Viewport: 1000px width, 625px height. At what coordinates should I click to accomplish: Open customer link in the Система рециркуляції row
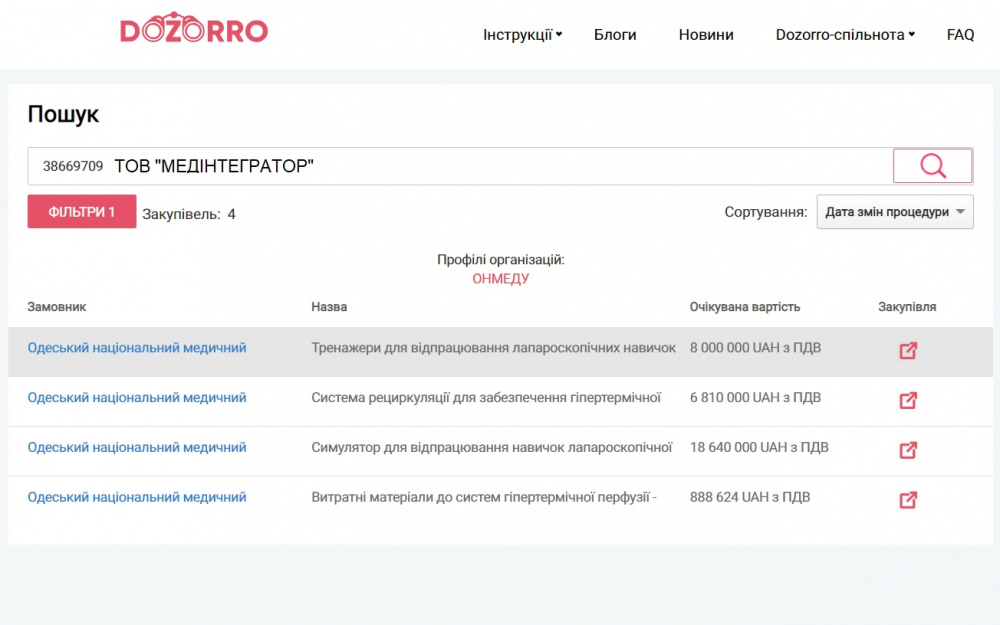pos(137,398)
